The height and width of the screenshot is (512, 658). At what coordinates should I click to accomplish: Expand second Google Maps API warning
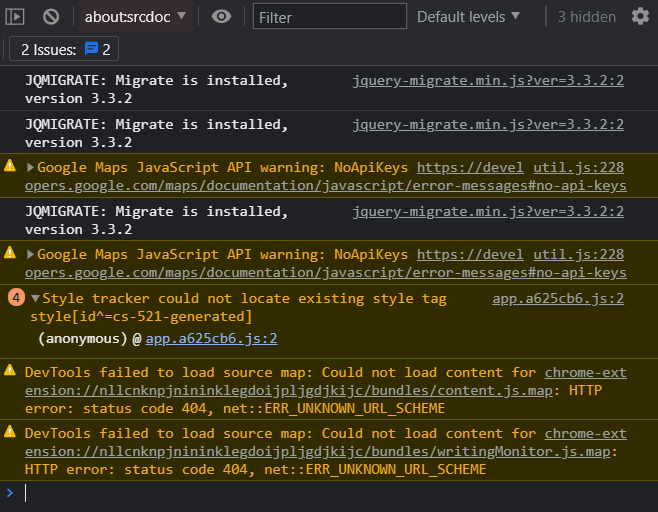pos(30,255)
